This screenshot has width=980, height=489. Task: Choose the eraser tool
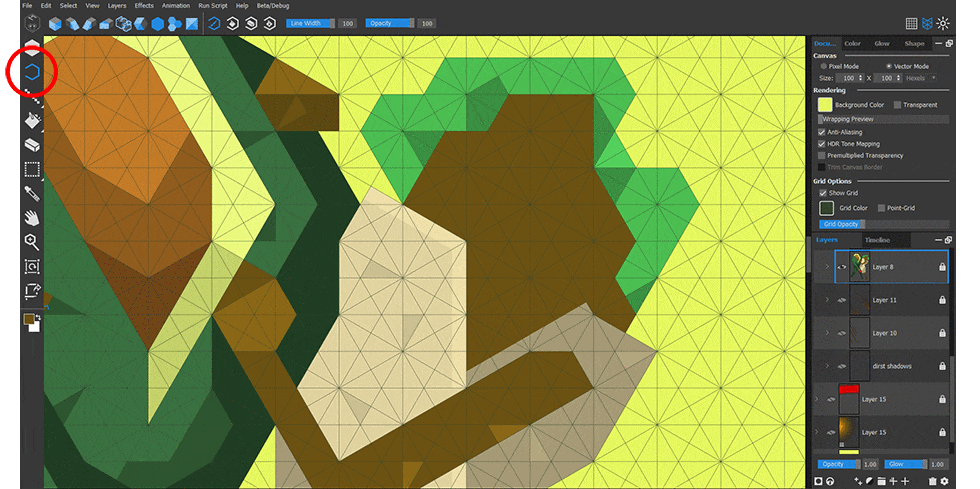pos(32,145)
